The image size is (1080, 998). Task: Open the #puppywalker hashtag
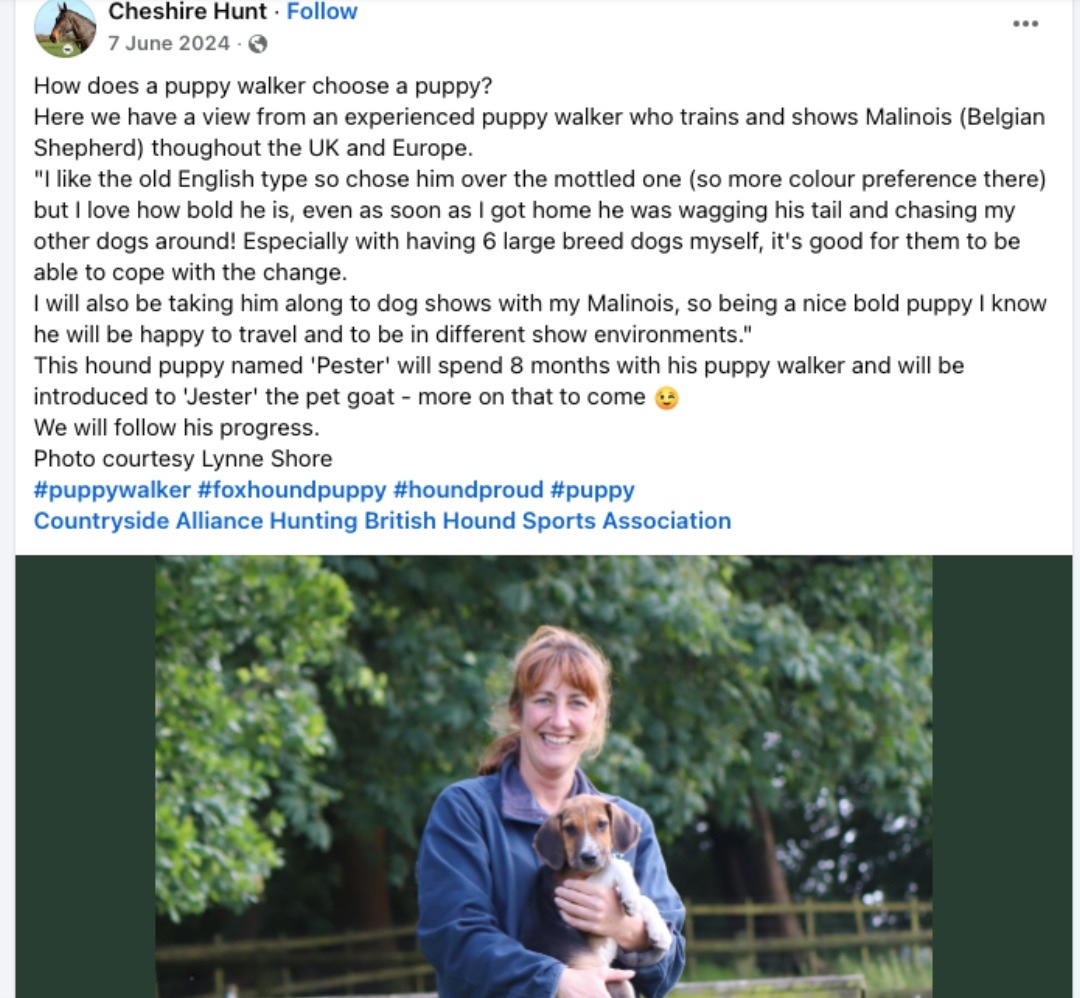point(112,490)
